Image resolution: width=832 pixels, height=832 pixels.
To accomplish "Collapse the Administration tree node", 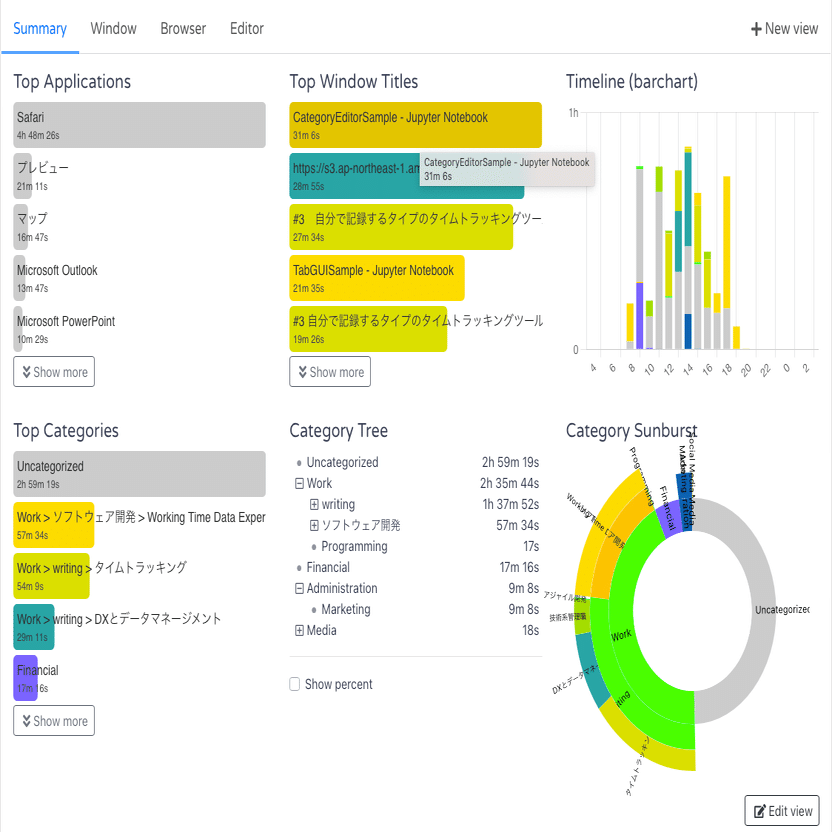I will [x=299, y=588].
